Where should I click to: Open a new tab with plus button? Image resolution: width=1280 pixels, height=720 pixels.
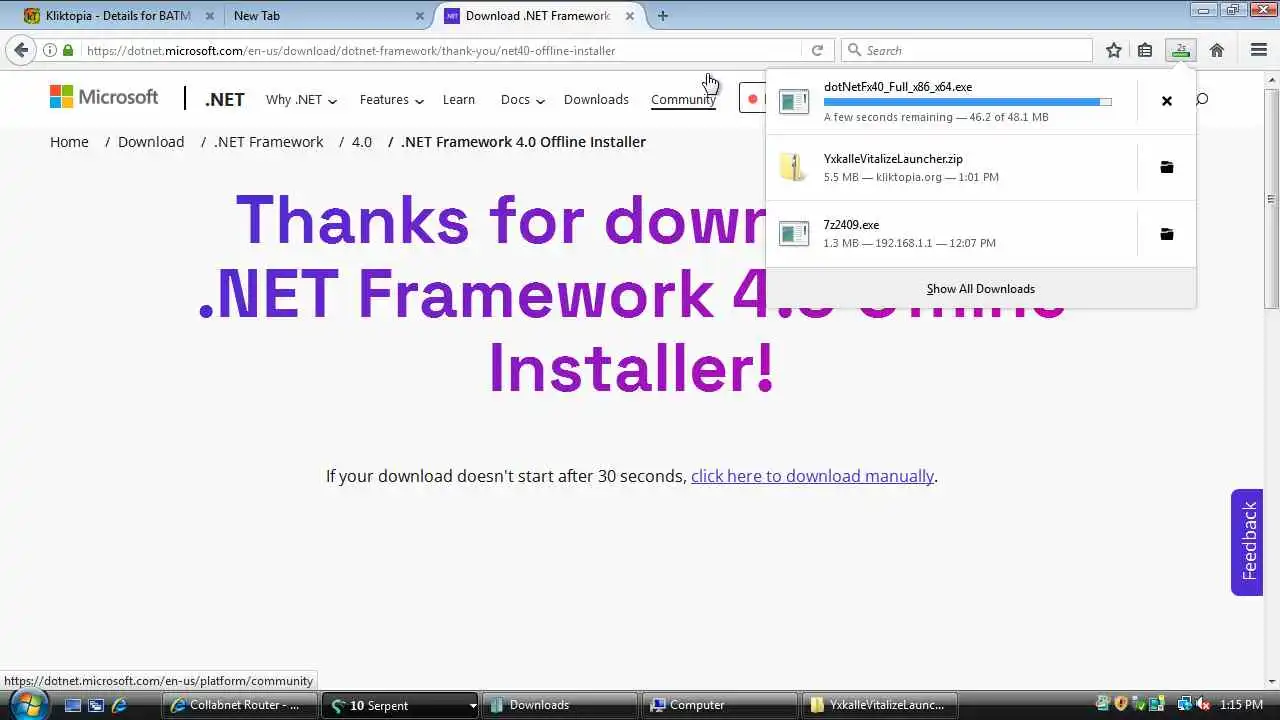[x=663, y=15]
